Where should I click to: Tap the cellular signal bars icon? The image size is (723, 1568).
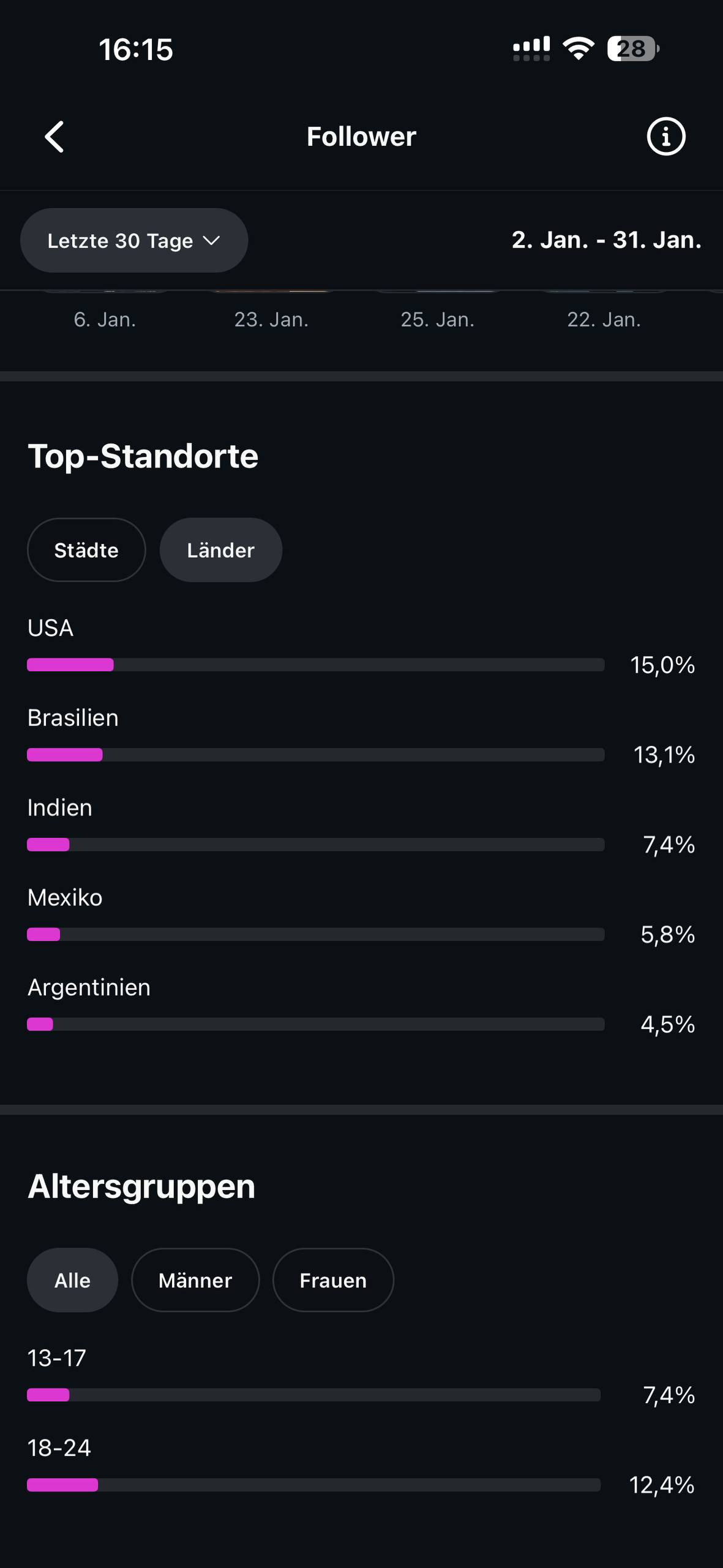531,49
